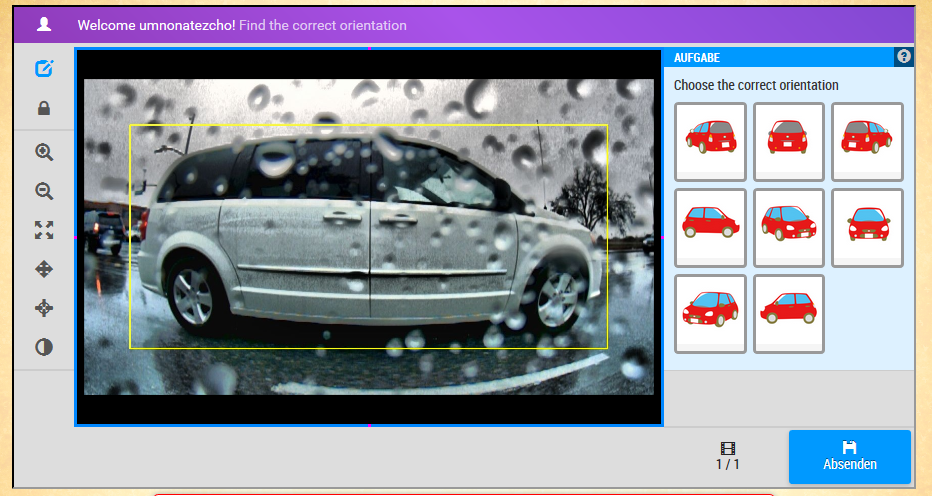Image resolution: width=932 pixels, height=496 pixels.
Task: Choose car straight rear view orientation
Action: [789, 142]
